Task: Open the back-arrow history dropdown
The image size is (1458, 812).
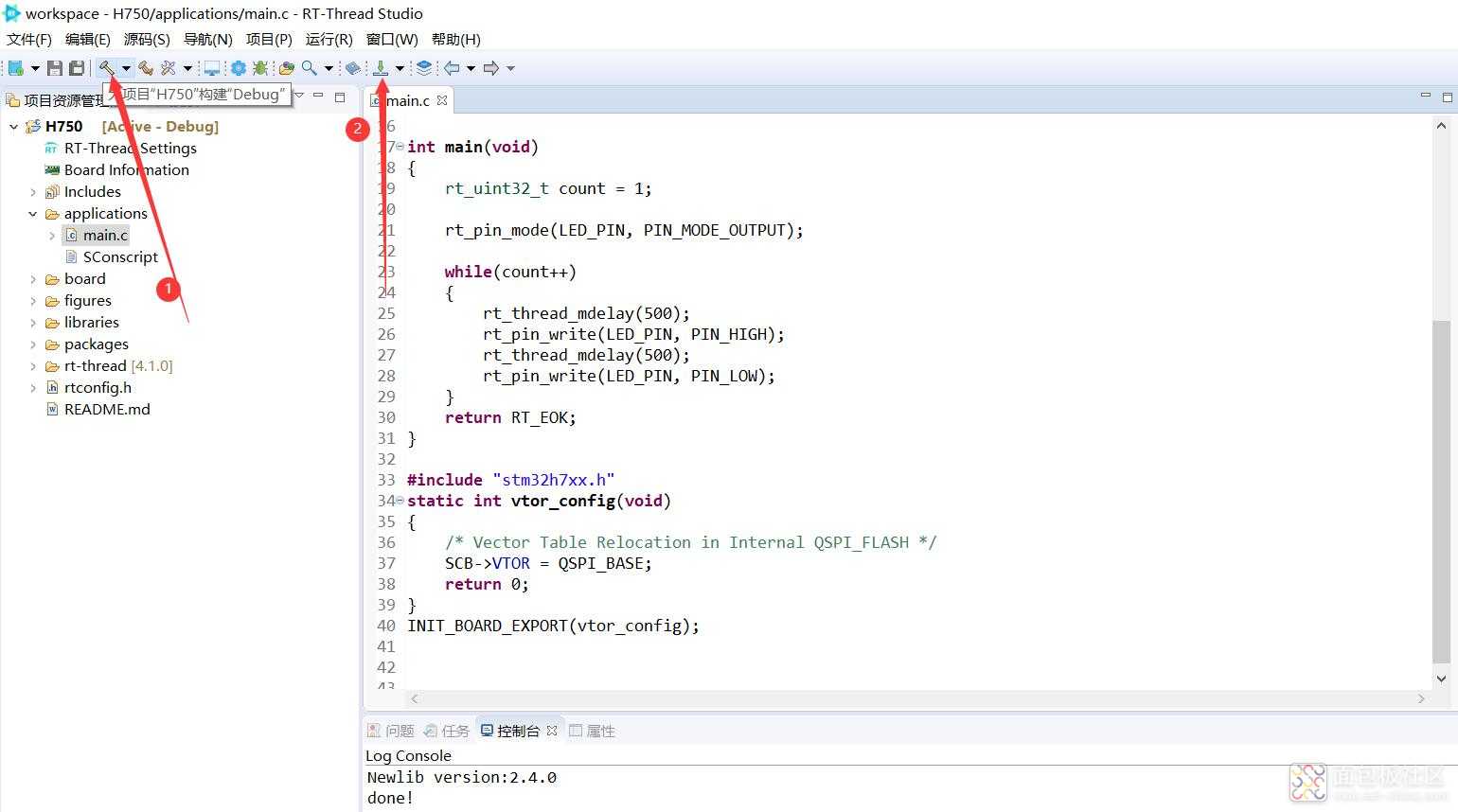Action: (471, 68)
